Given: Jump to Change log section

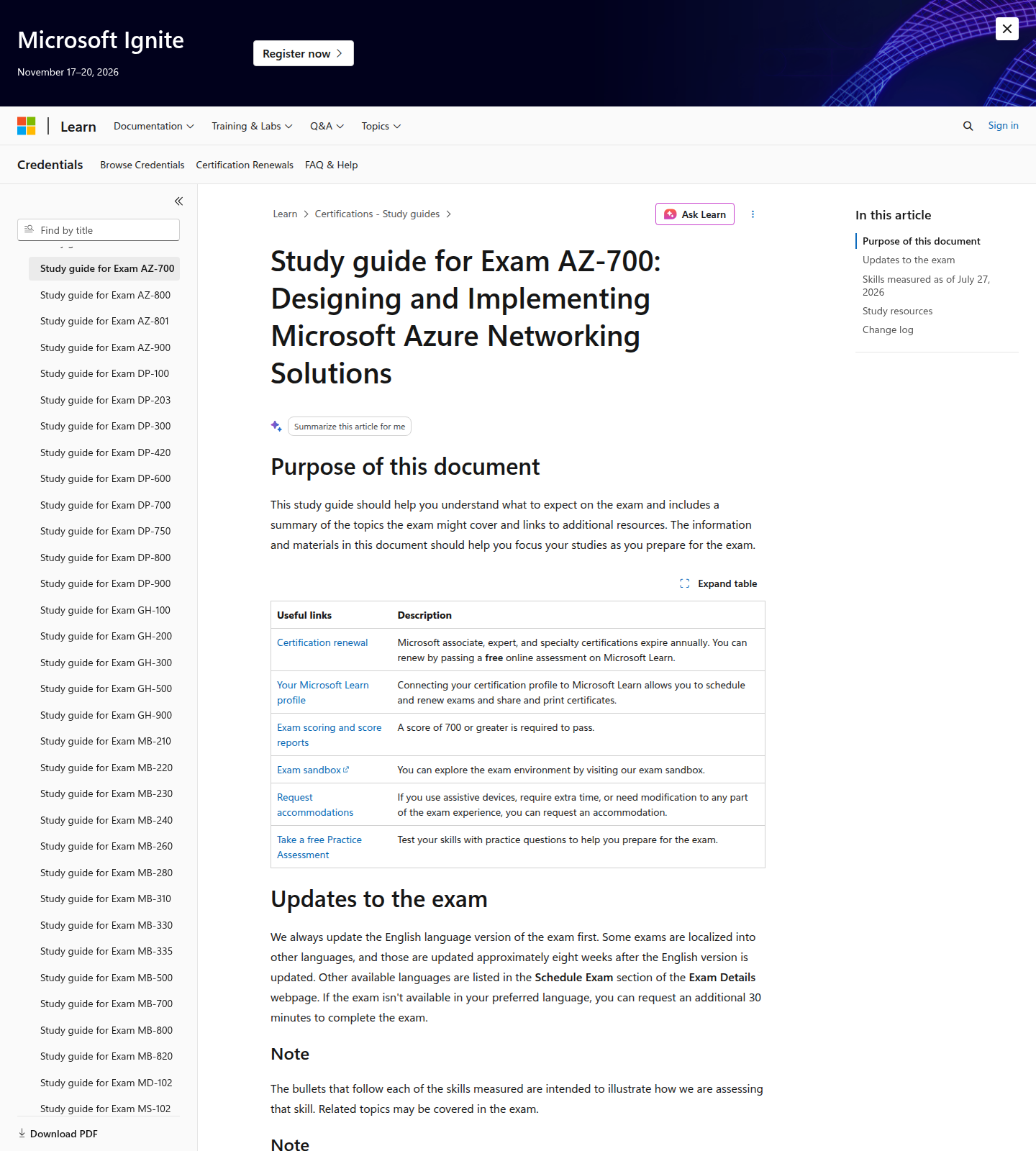Looking at the screenshot, I should 888,329.
